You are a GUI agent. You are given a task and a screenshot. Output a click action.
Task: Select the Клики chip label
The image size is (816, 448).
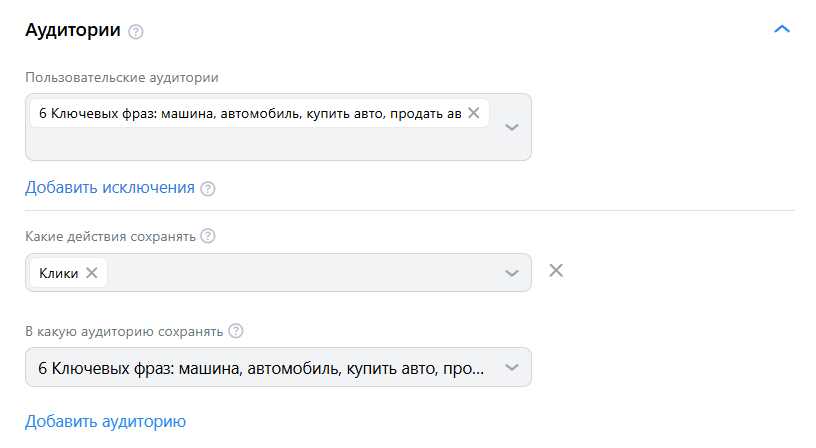58,272
